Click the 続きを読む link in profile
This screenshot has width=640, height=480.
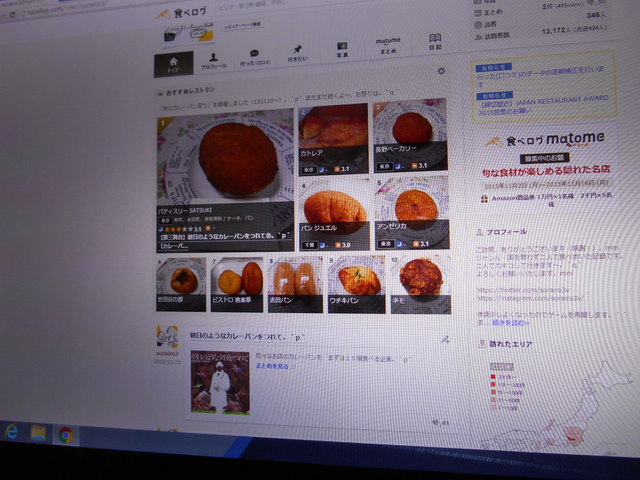502,322
